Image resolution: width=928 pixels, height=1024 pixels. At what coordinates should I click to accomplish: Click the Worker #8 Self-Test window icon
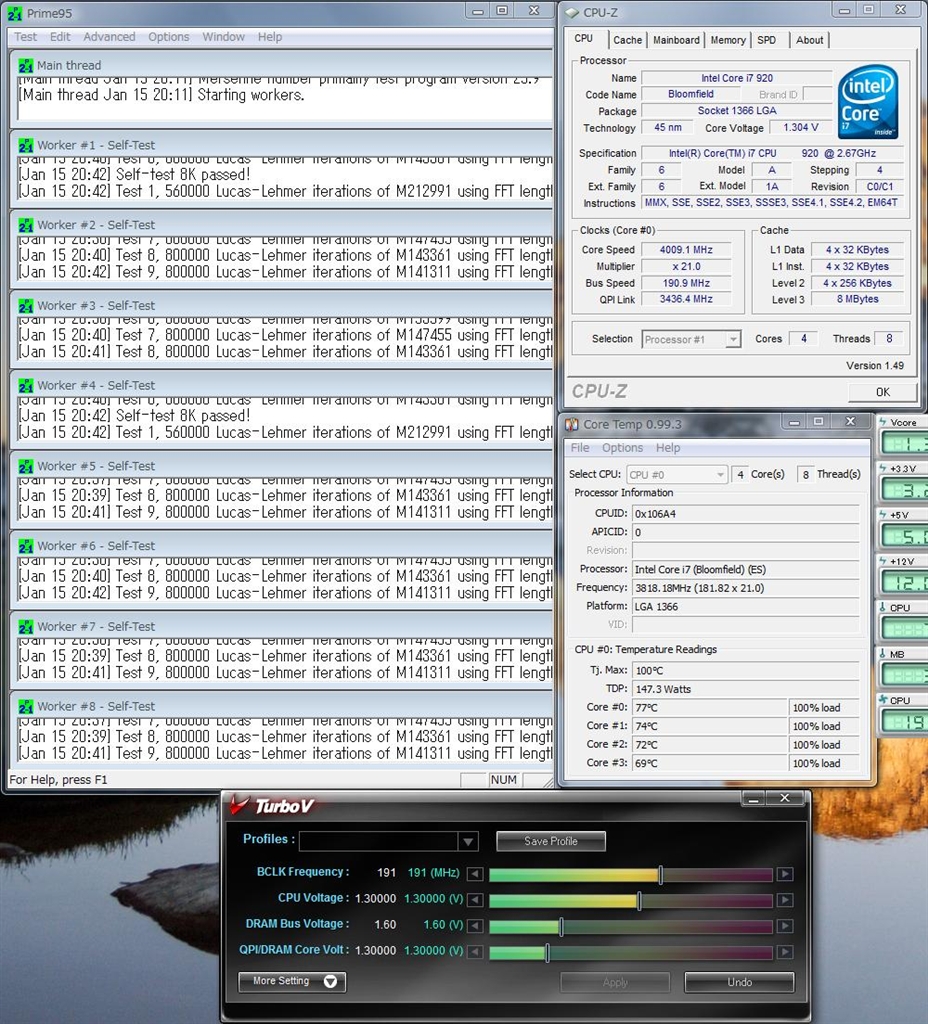point(26,707)
